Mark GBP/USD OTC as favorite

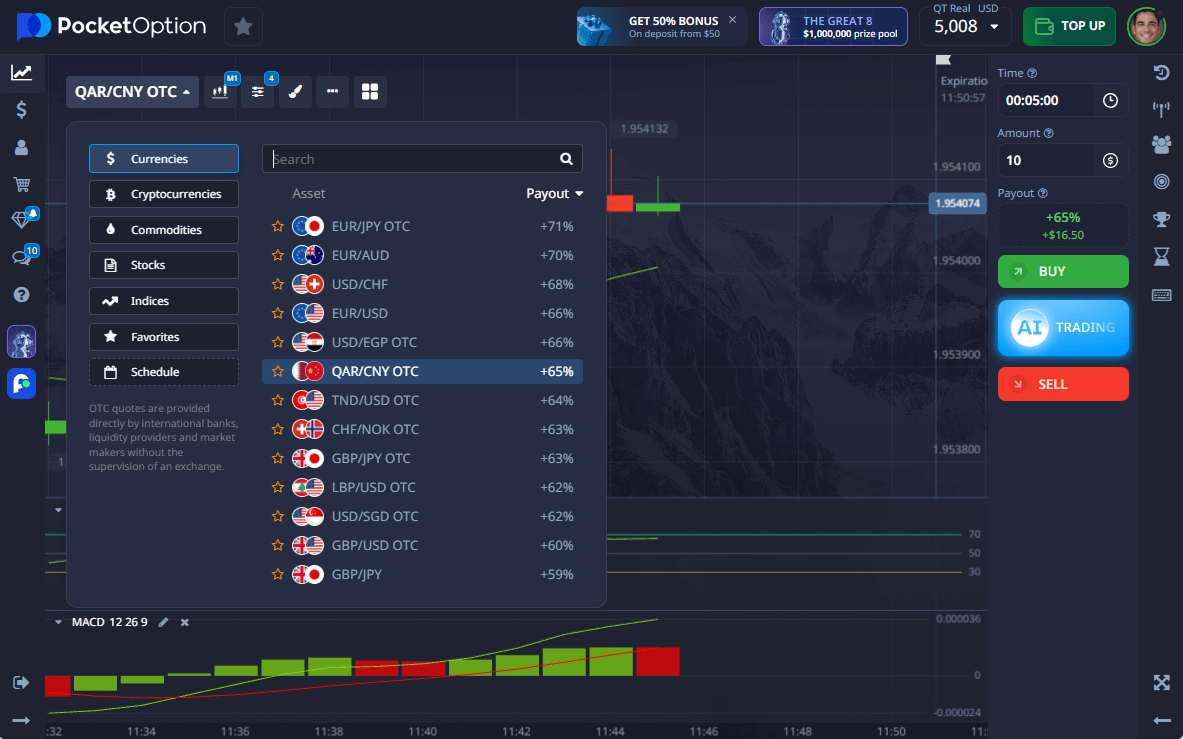click(x=278, y=546)
